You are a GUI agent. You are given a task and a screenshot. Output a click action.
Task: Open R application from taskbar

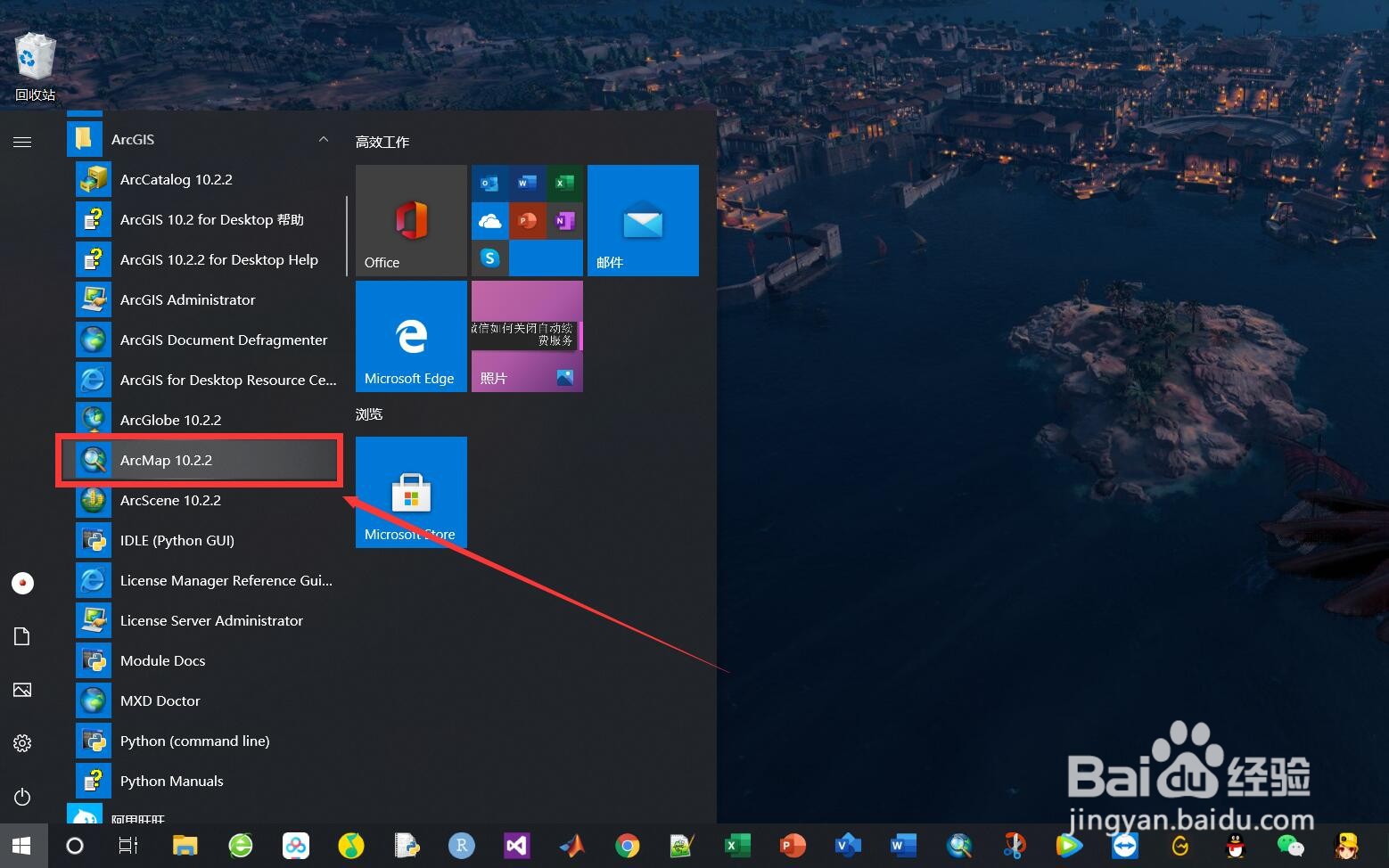click(x=461, y=846)
